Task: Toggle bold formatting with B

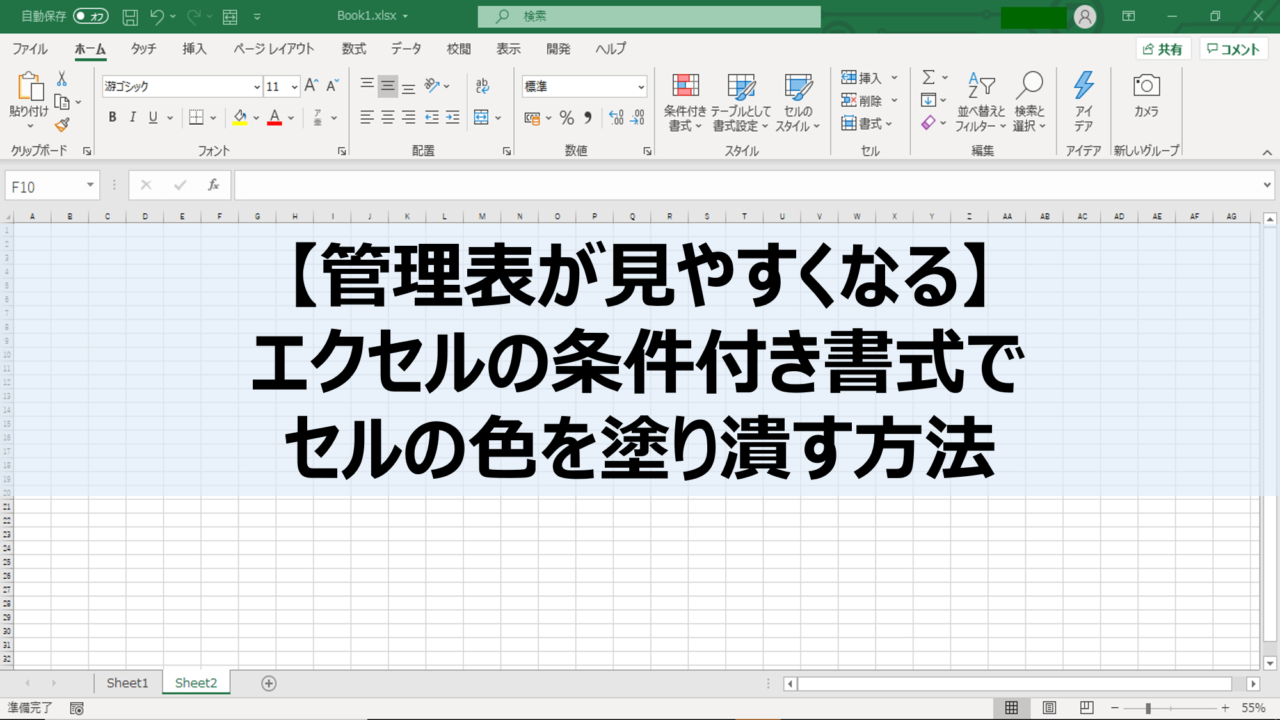Action: 112,118
